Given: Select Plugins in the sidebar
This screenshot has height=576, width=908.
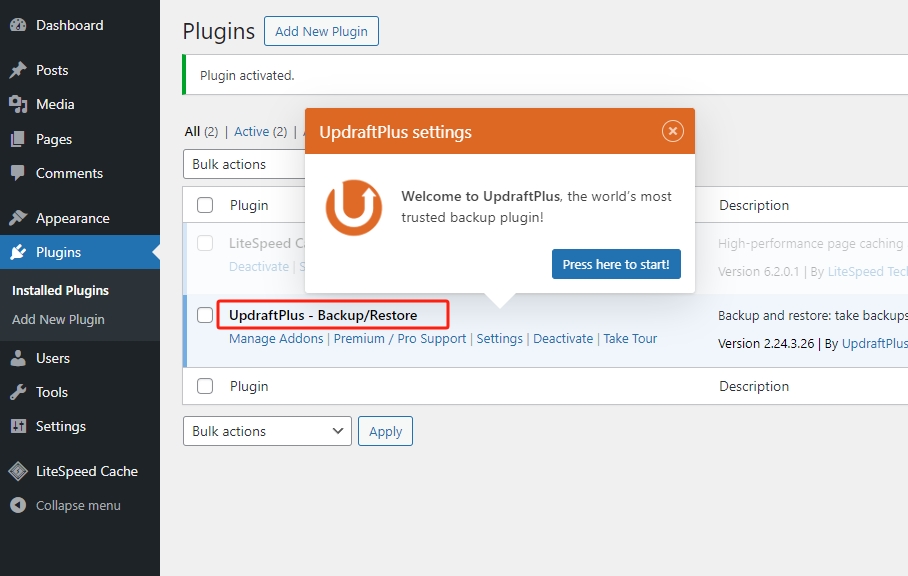Looking at the screenshot, I should (58, 252).
